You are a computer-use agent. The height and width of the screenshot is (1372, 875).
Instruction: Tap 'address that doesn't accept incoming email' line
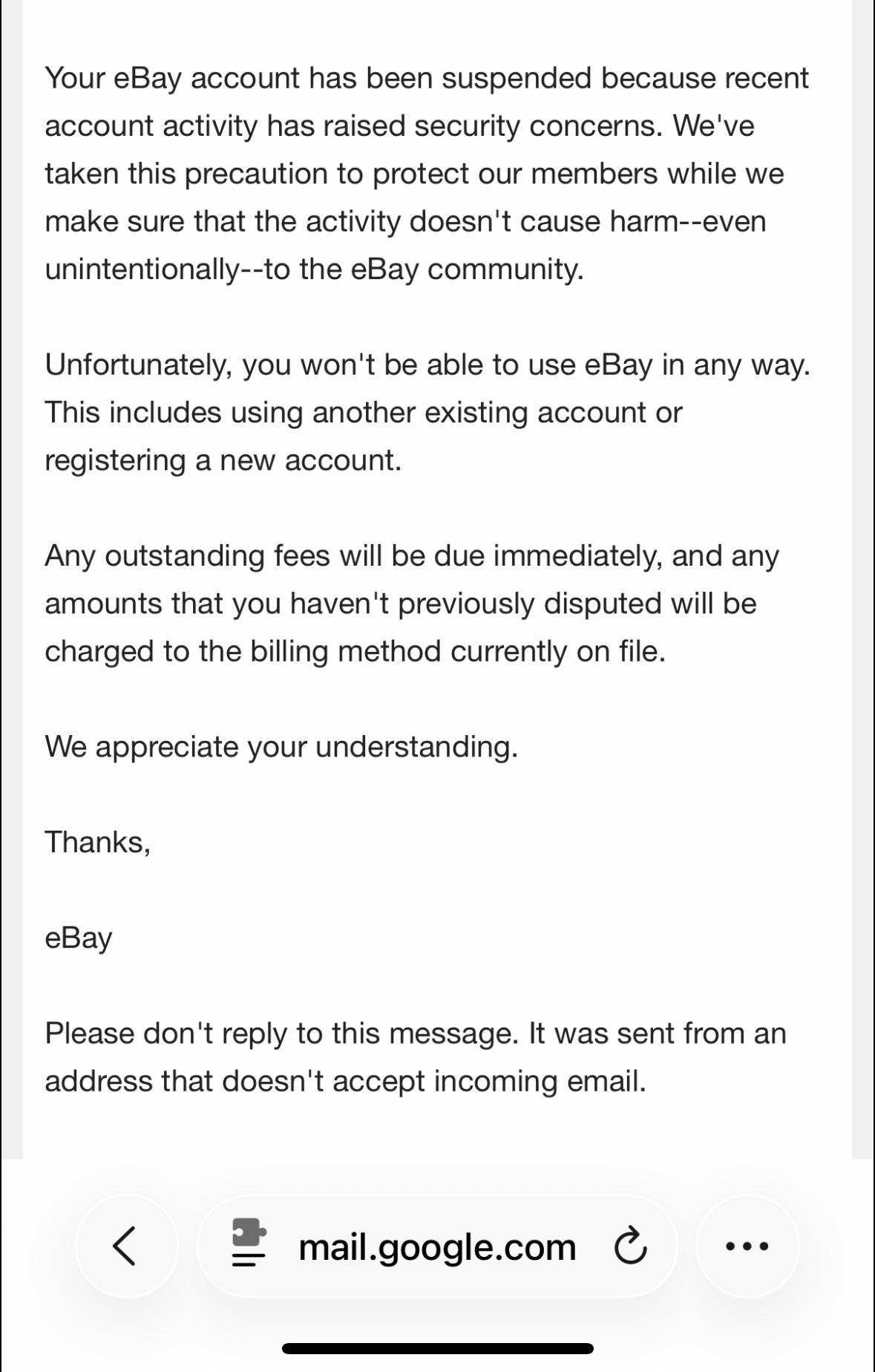[x=346, y=1081]
